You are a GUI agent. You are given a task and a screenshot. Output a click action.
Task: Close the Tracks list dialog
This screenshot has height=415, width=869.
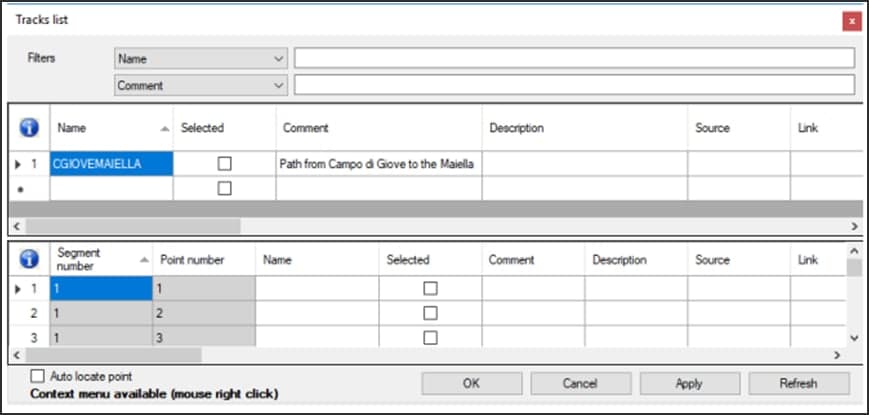[851, 20]
